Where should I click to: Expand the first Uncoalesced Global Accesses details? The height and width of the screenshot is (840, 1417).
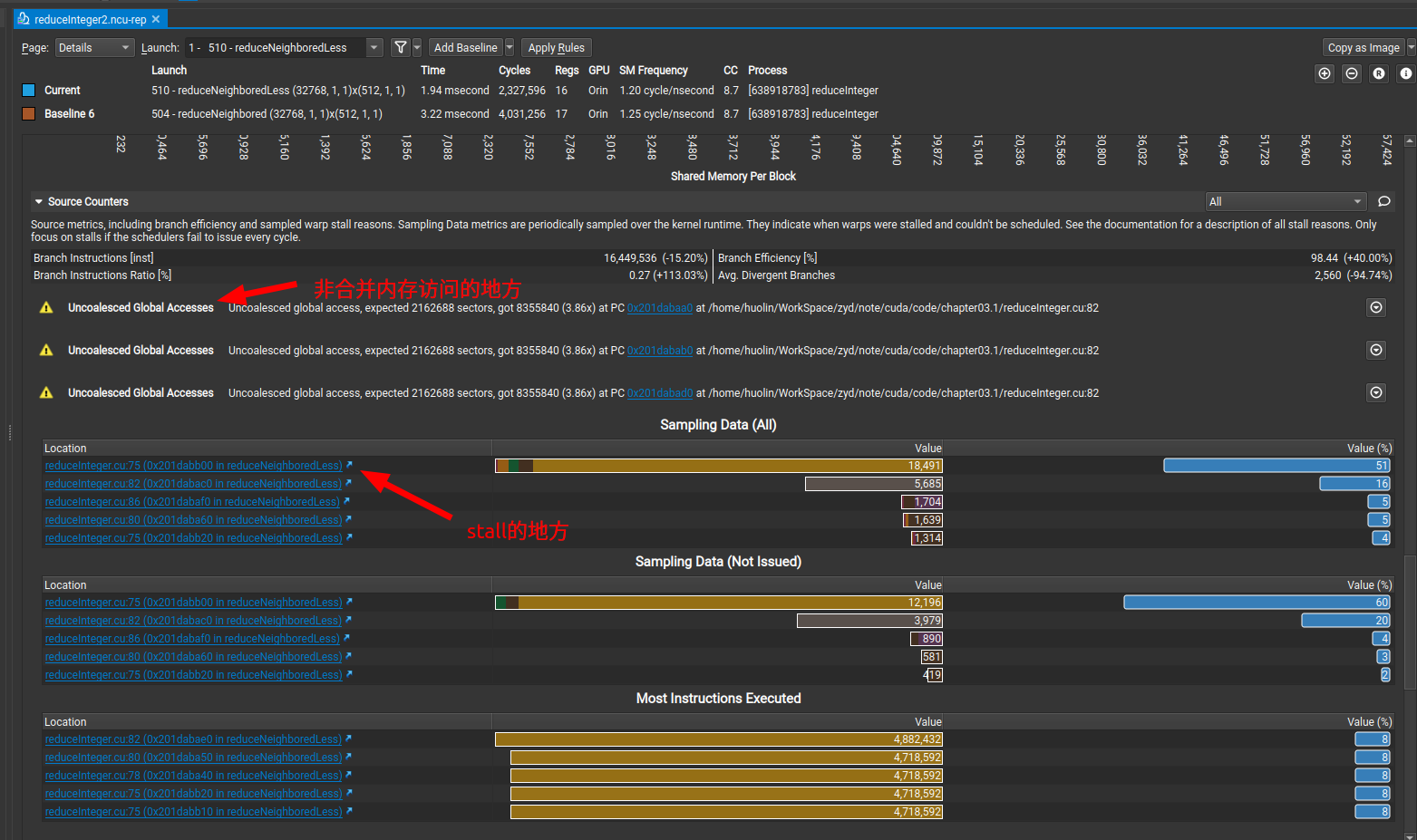tap(1376, 307)
